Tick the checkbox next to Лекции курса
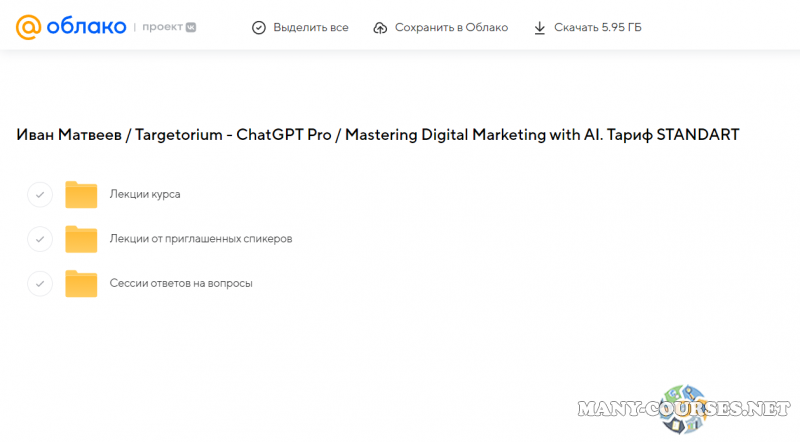800x442 pixels. (x=39, y=194)
